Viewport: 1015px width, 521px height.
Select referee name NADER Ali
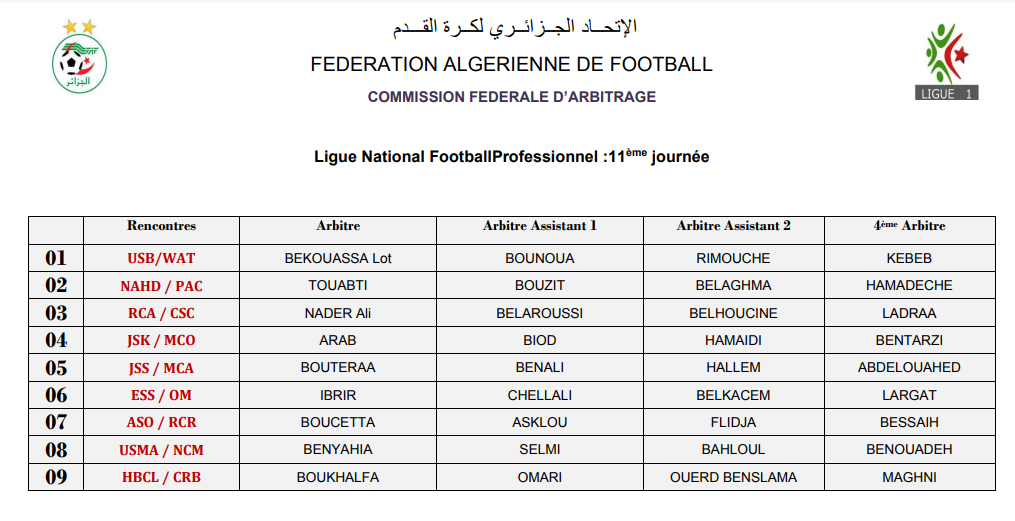tap(338, 313)
